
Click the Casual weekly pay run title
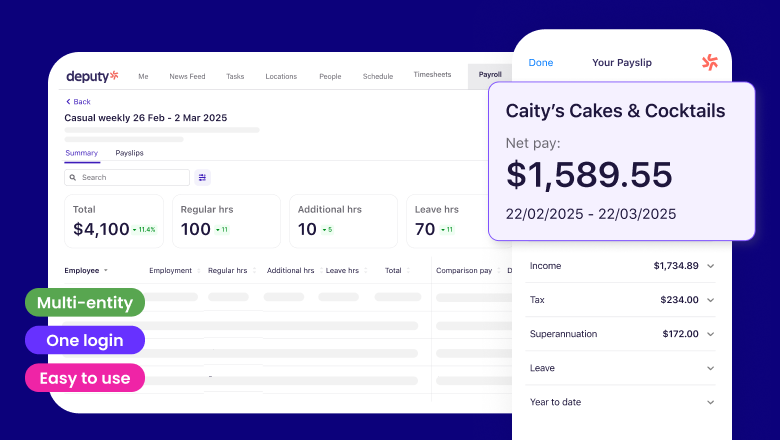[146, 118]
